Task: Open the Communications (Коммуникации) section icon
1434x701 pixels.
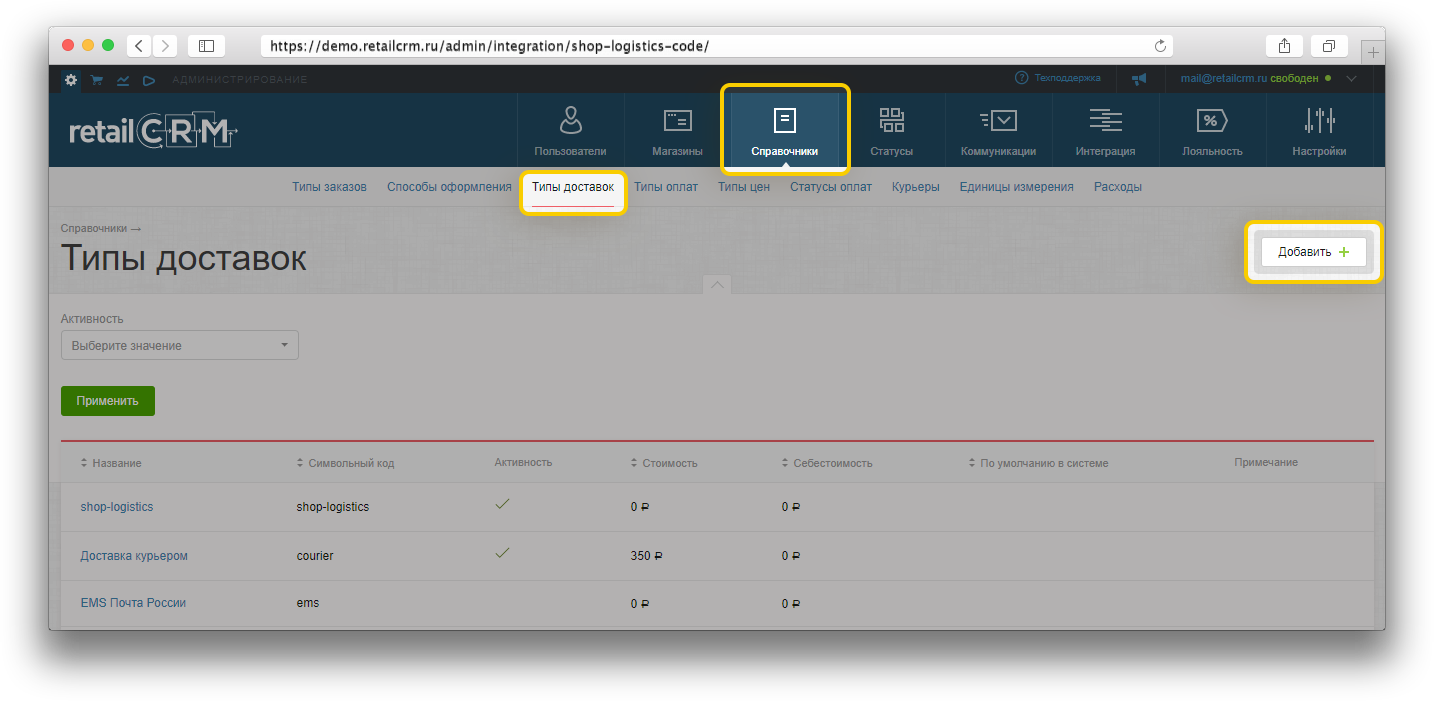Action: click(998, 122)
